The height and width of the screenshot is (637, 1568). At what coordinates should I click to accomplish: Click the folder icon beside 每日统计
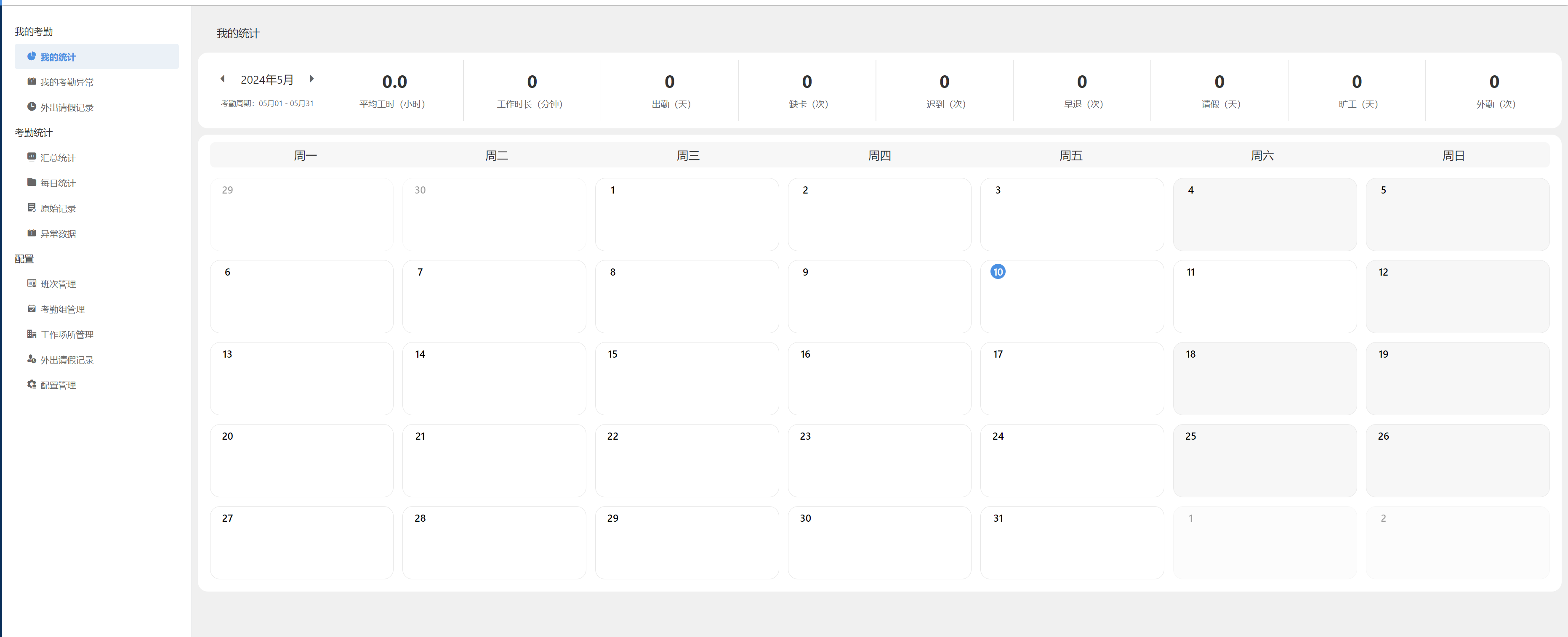coord(32,183)
